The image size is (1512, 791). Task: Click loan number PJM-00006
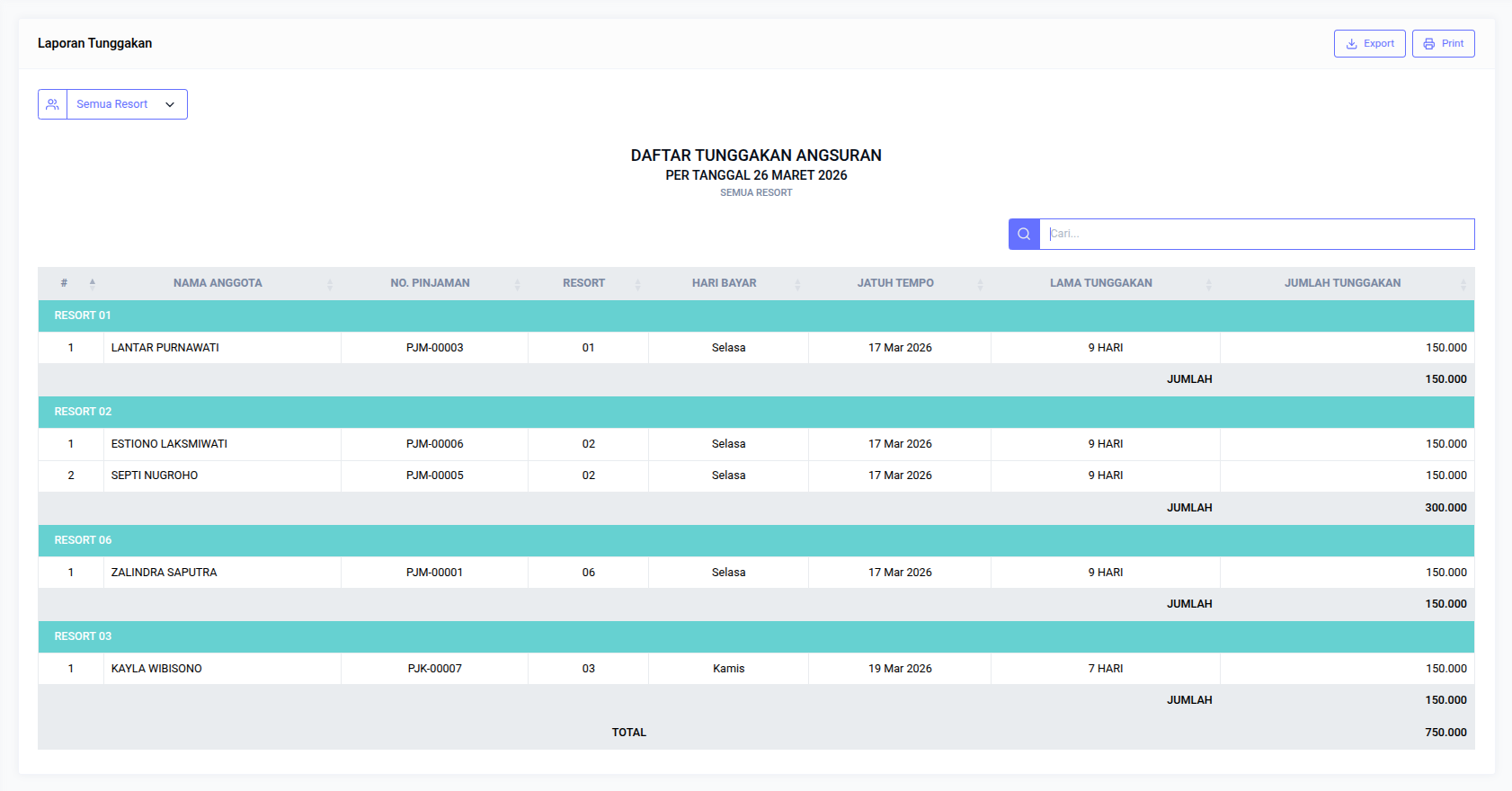pos(434,444)
